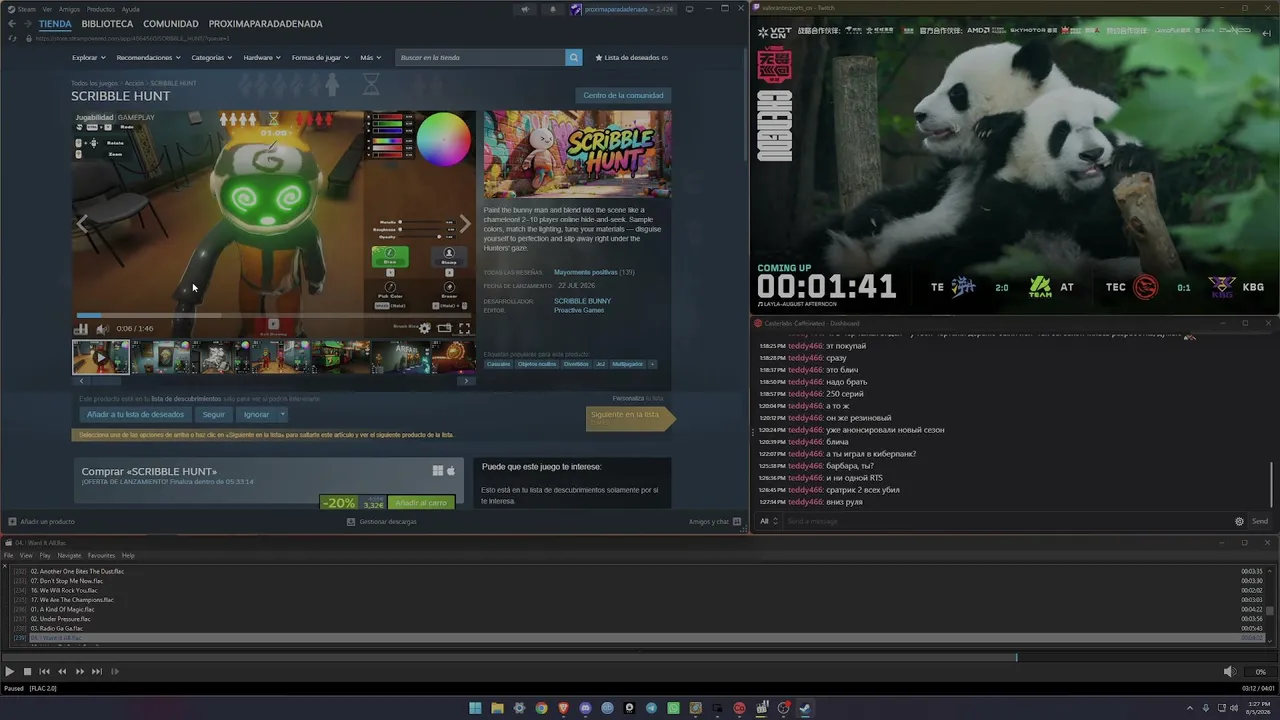Click Centro de la comunidad button
The height and width of the screenshot is (720, 1280).
tap(623, 95)
